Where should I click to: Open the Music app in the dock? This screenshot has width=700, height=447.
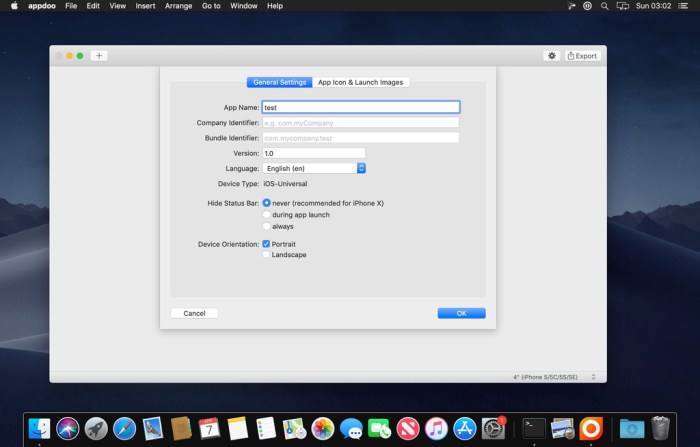tap(436, 428)
